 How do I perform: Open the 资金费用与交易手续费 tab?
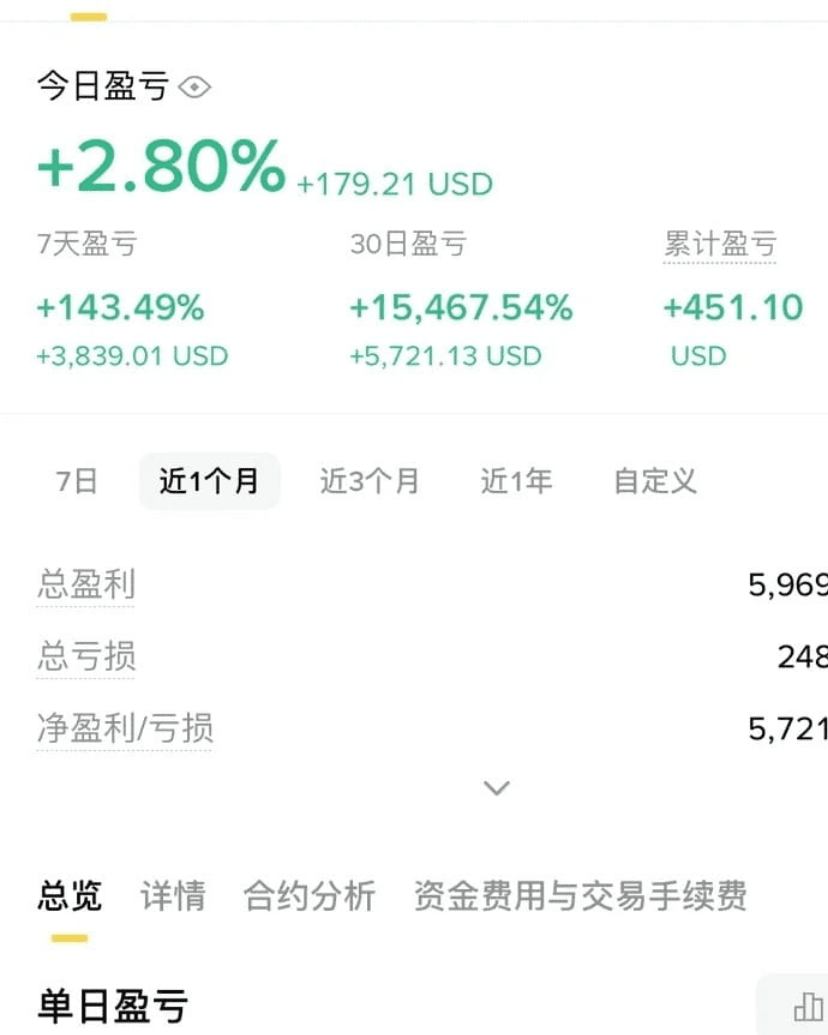pyautogui.click(x=580, y=896)
